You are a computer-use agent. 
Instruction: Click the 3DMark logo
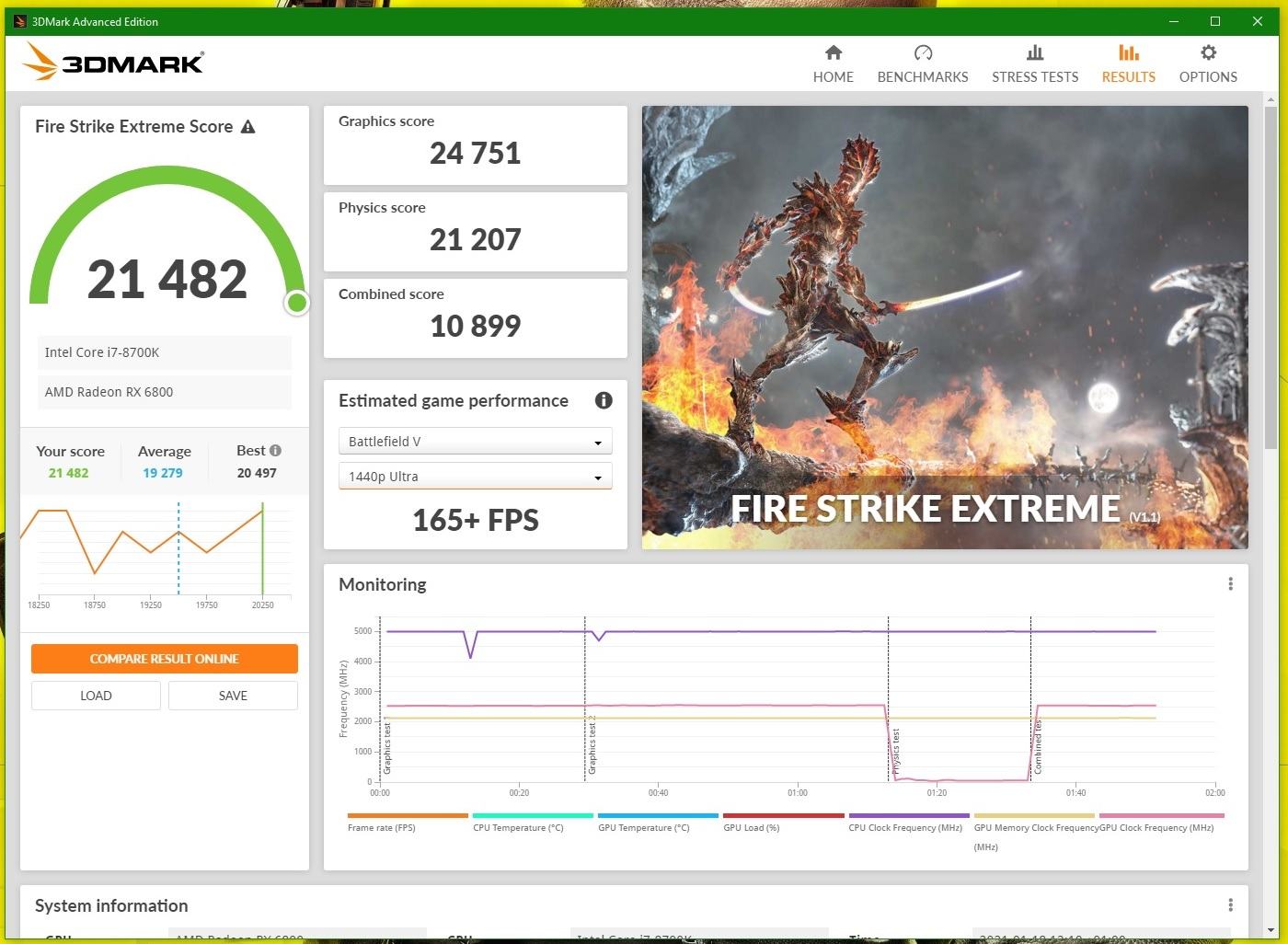click(113, 62)
